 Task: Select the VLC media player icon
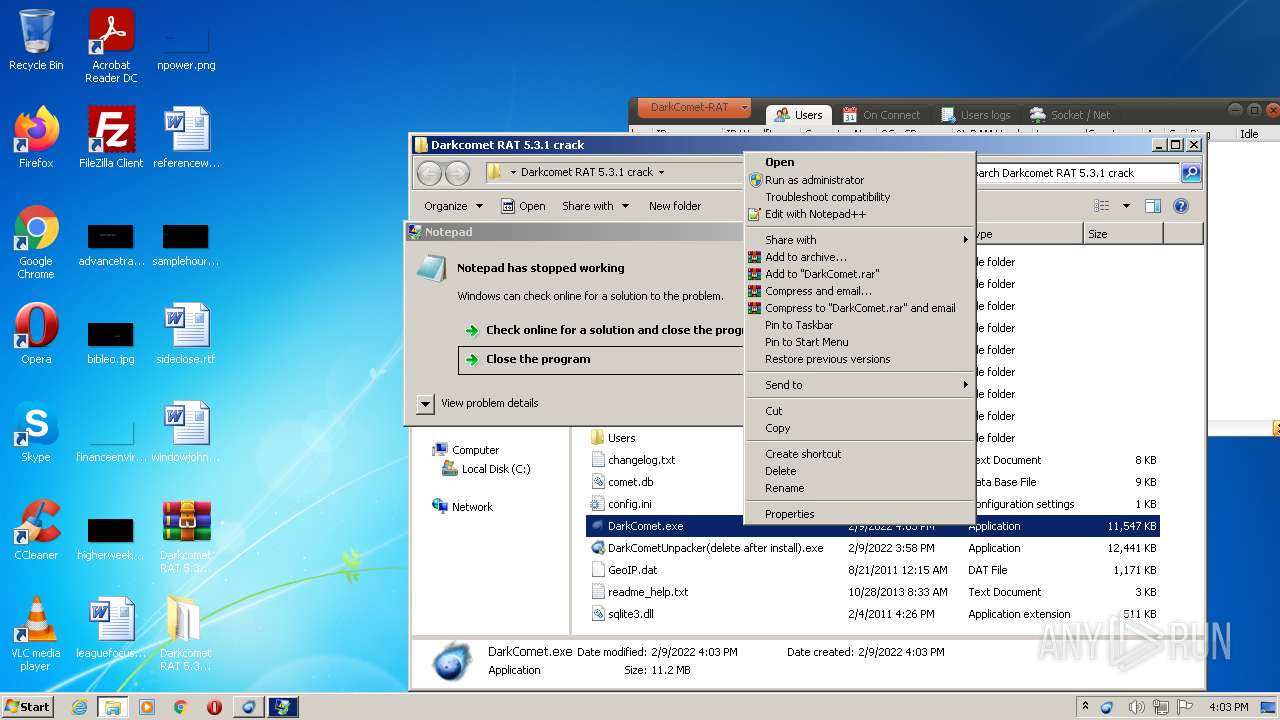pos(36,634)
